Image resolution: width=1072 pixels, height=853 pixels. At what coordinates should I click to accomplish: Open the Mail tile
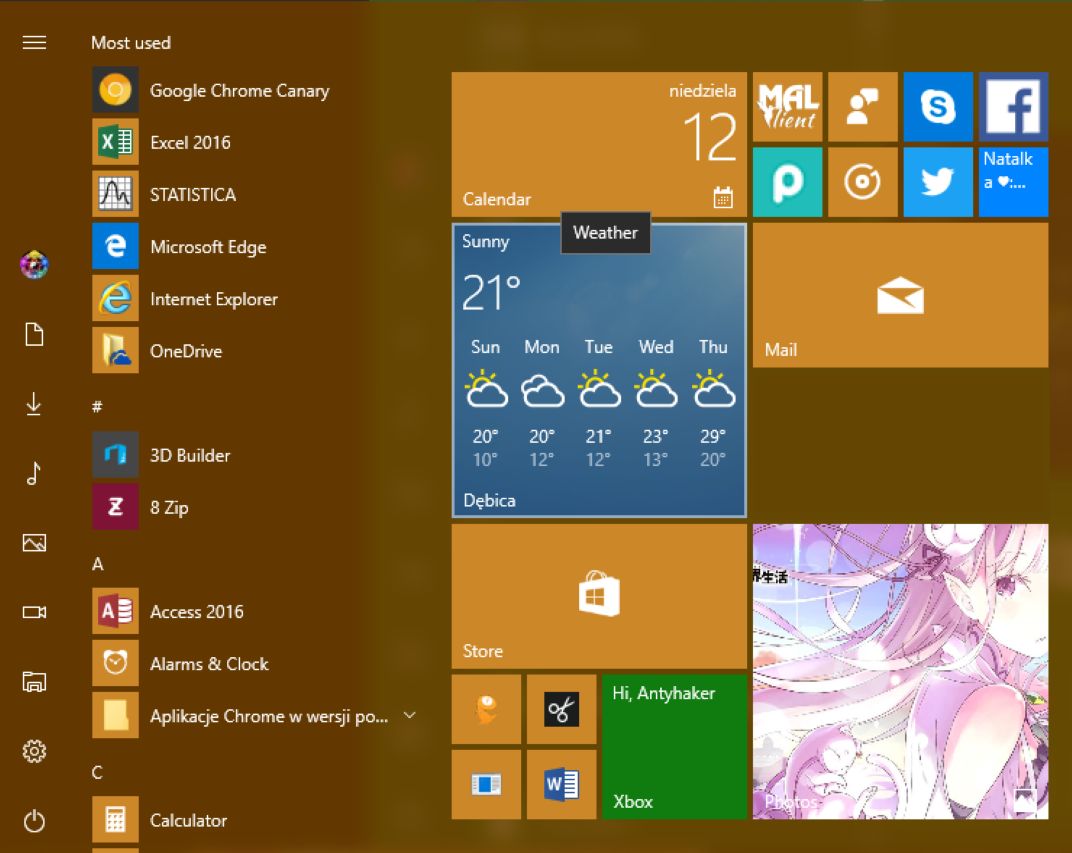900,295
